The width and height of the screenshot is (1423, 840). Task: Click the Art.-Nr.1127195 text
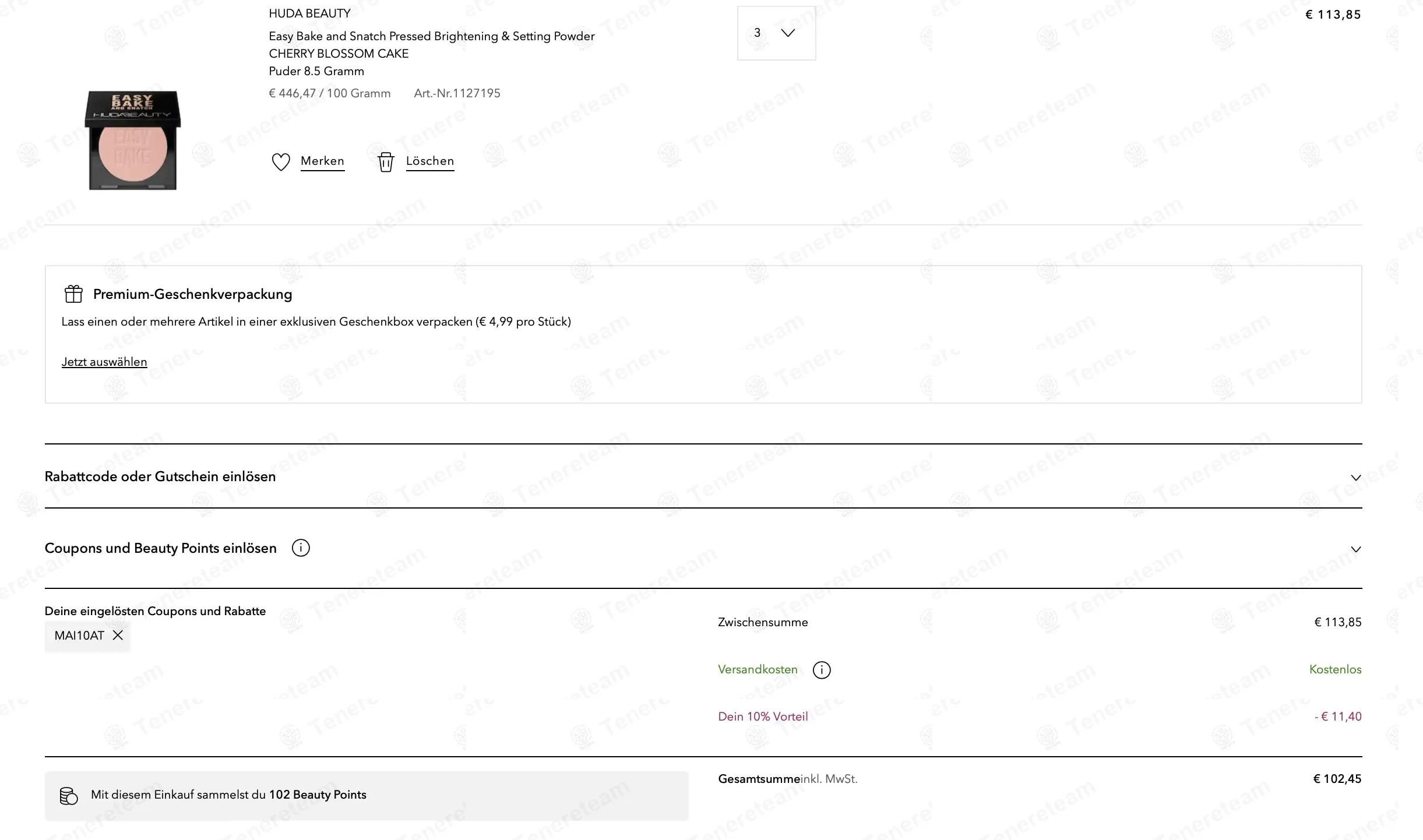457,93
